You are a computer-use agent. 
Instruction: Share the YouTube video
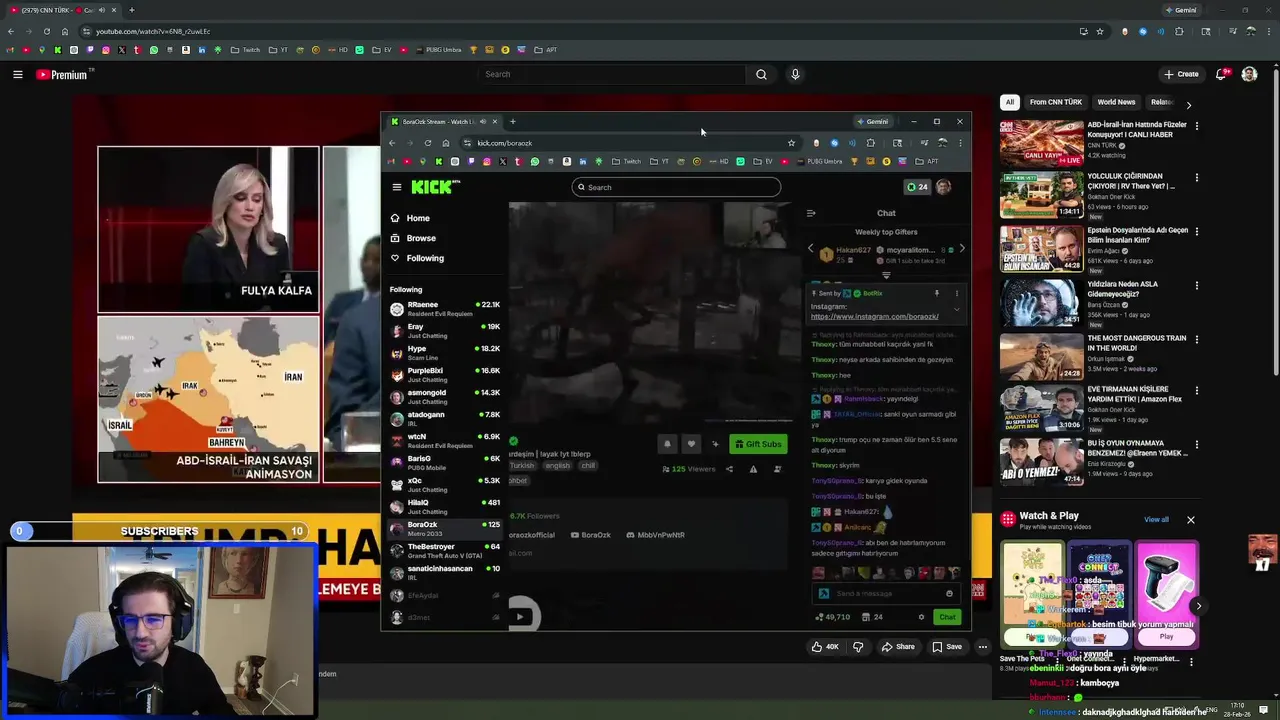[898, 647]
